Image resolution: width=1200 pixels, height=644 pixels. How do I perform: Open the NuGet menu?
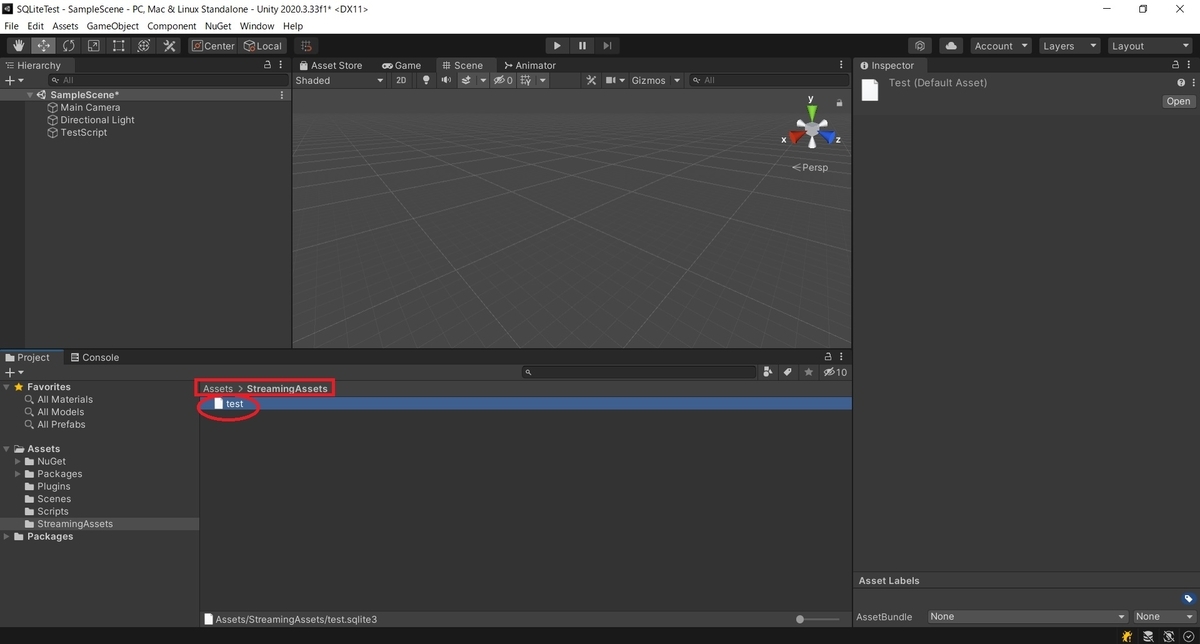click(217, 26)
